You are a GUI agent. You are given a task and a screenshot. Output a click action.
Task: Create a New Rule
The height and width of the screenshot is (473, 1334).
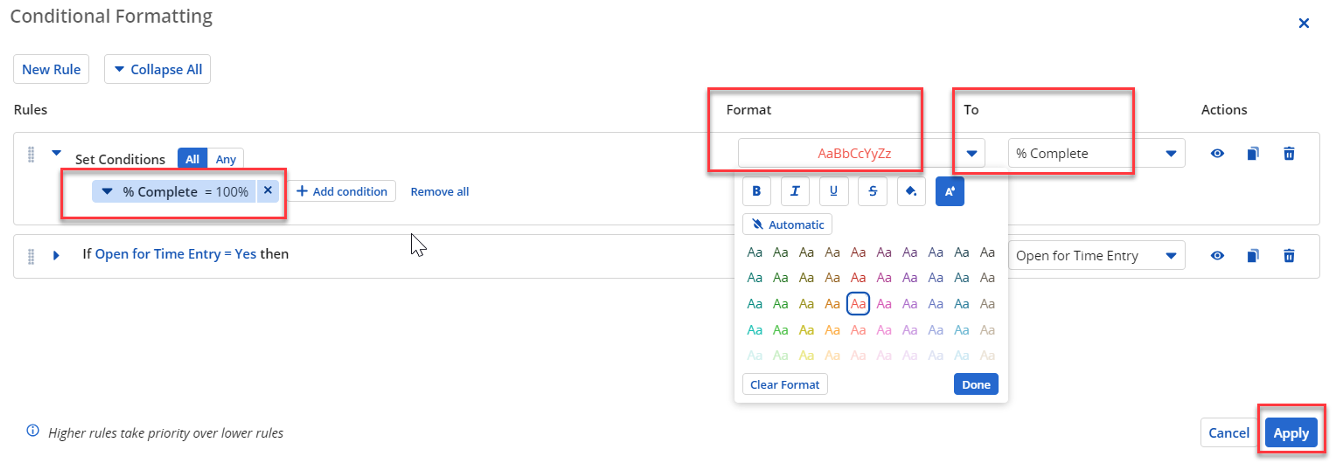51,69
